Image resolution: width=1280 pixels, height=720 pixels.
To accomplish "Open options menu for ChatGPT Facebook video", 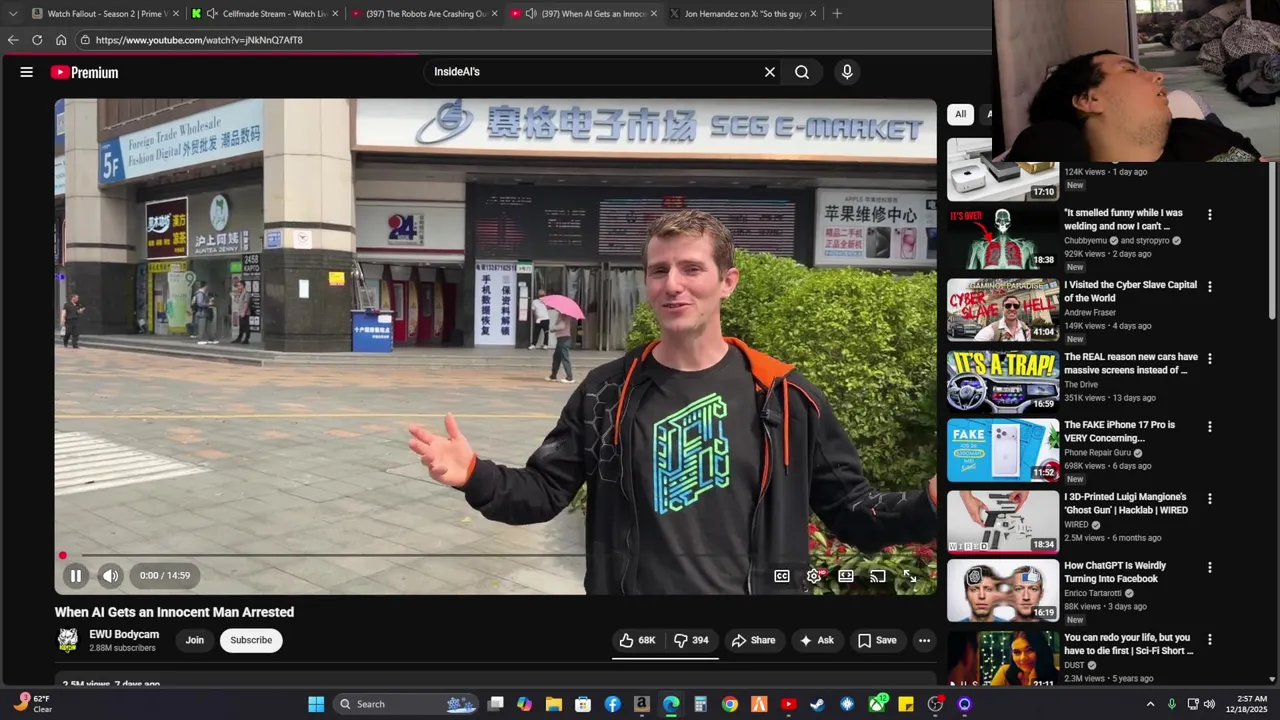I will 1210,567.
